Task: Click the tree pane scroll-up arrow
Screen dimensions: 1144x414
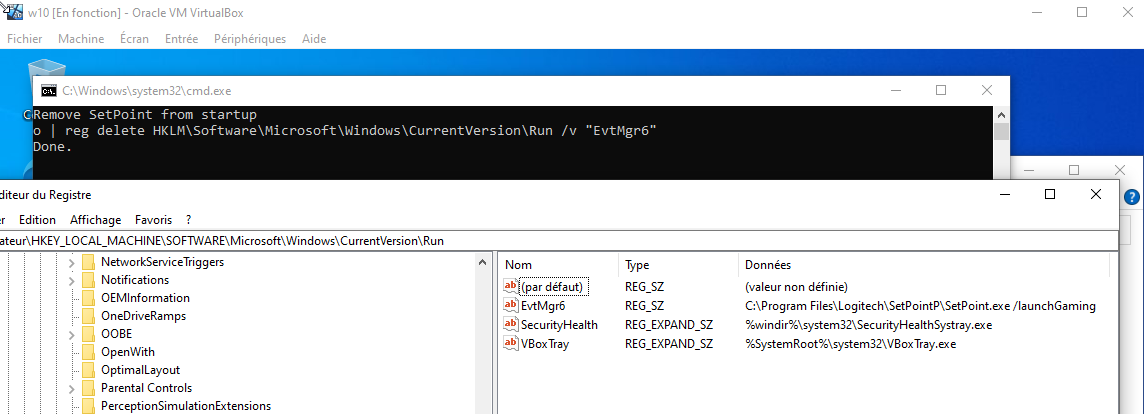Action: click(482, 262)
